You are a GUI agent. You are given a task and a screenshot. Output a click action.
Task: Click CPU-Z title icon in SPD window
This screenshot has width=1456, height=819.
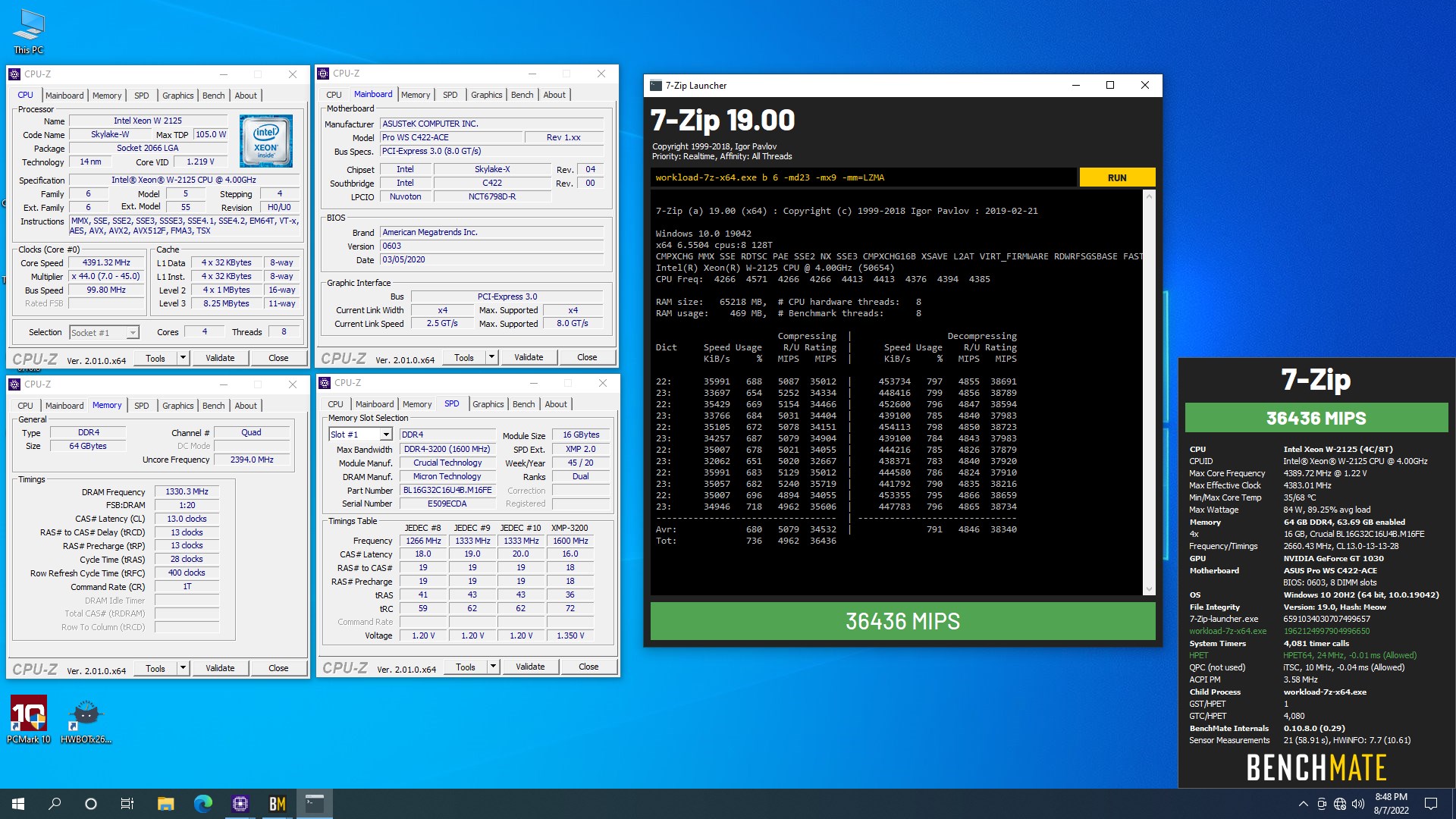[325, 383]
